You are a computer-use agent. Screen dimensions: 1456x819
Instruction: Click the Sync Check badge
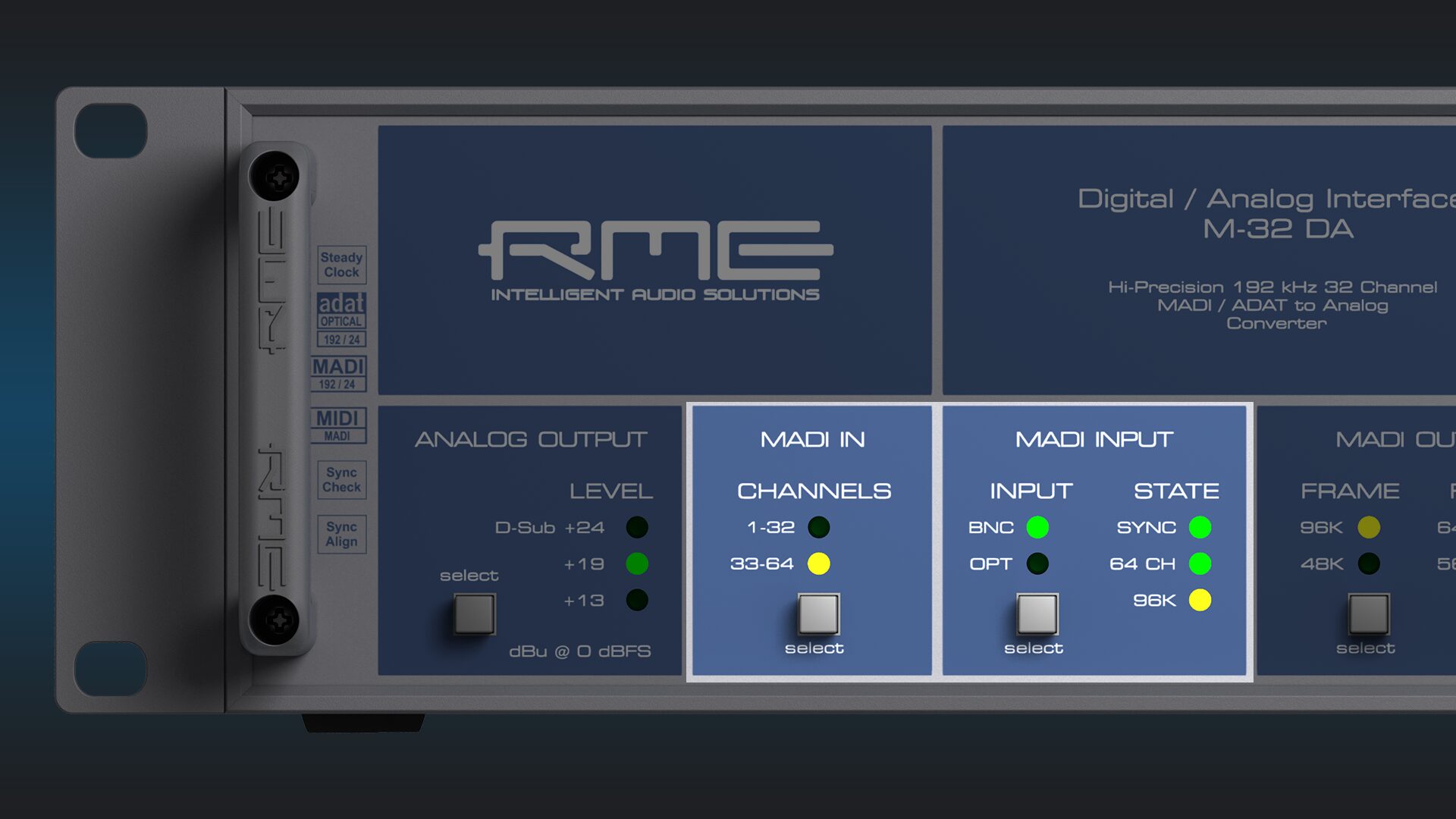point(341,479)
